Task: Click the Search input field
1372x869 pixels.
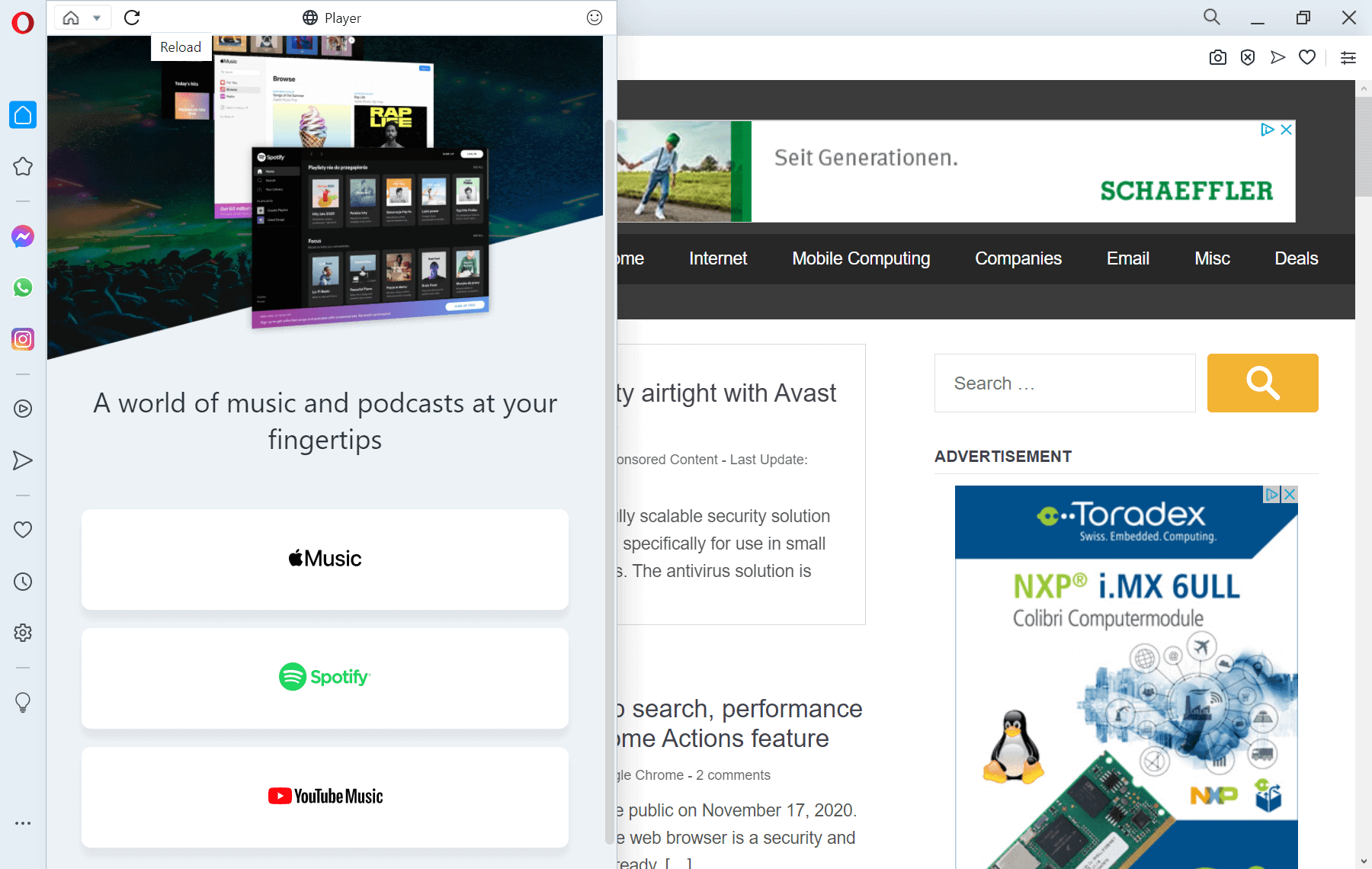Action: (1064, 383)
